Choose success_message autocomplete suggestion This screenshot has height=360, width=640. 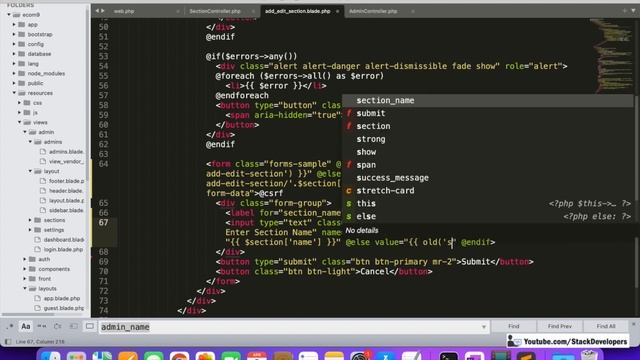[x=487, y=178]
